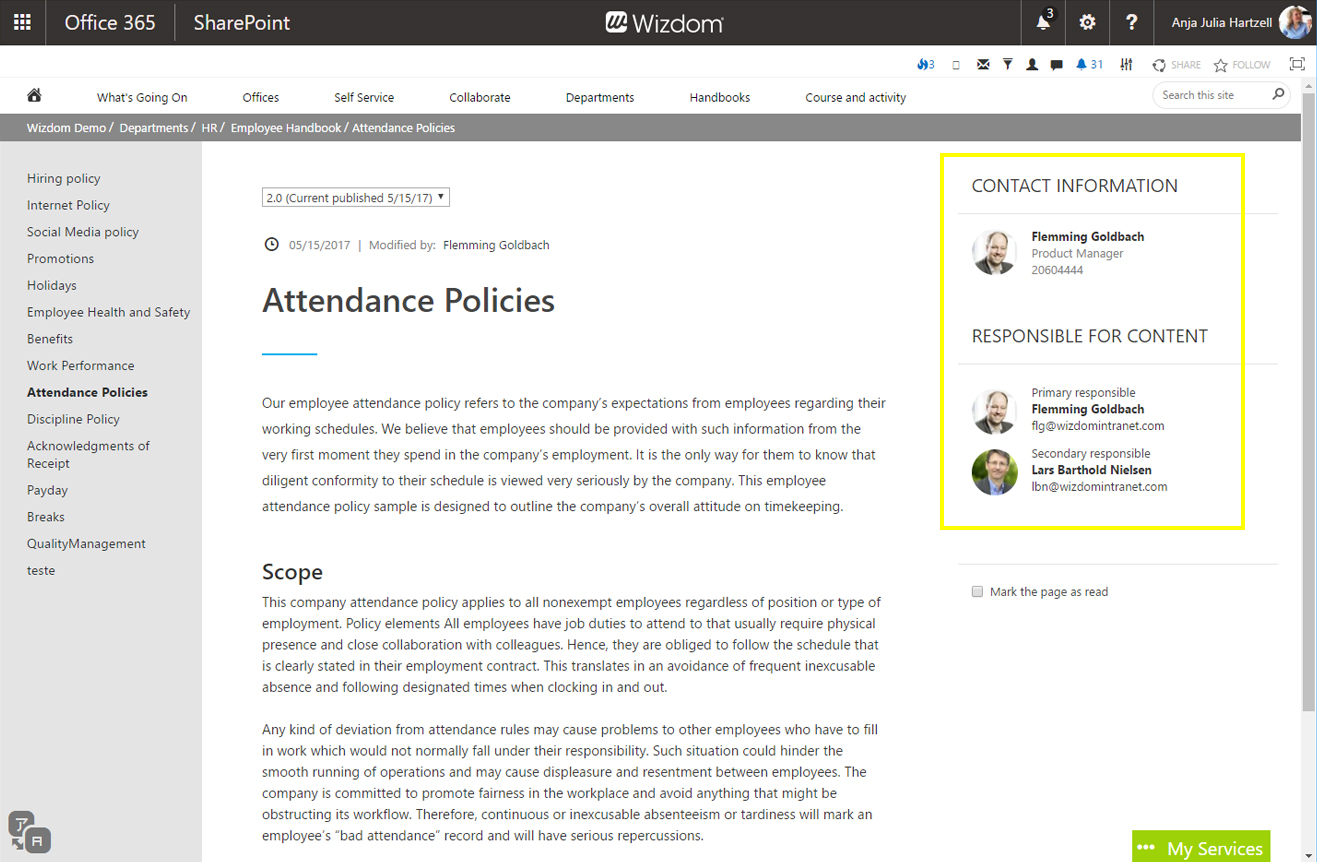Click the SHARE button
This screenshot has width=1317, height=862.
coord(1176,65)
